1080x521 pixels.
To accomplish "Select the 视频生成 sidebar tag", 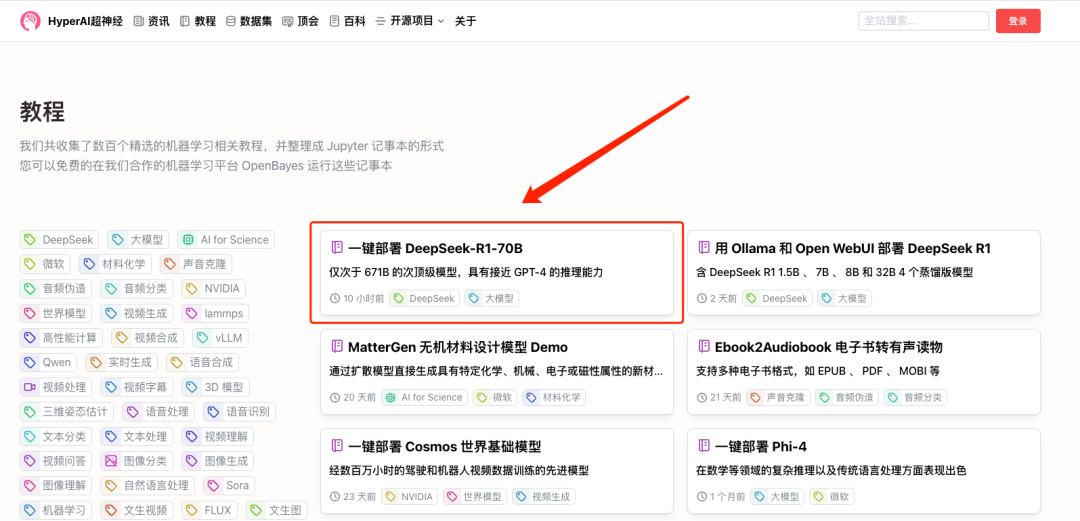I will [x=137, y=314].
